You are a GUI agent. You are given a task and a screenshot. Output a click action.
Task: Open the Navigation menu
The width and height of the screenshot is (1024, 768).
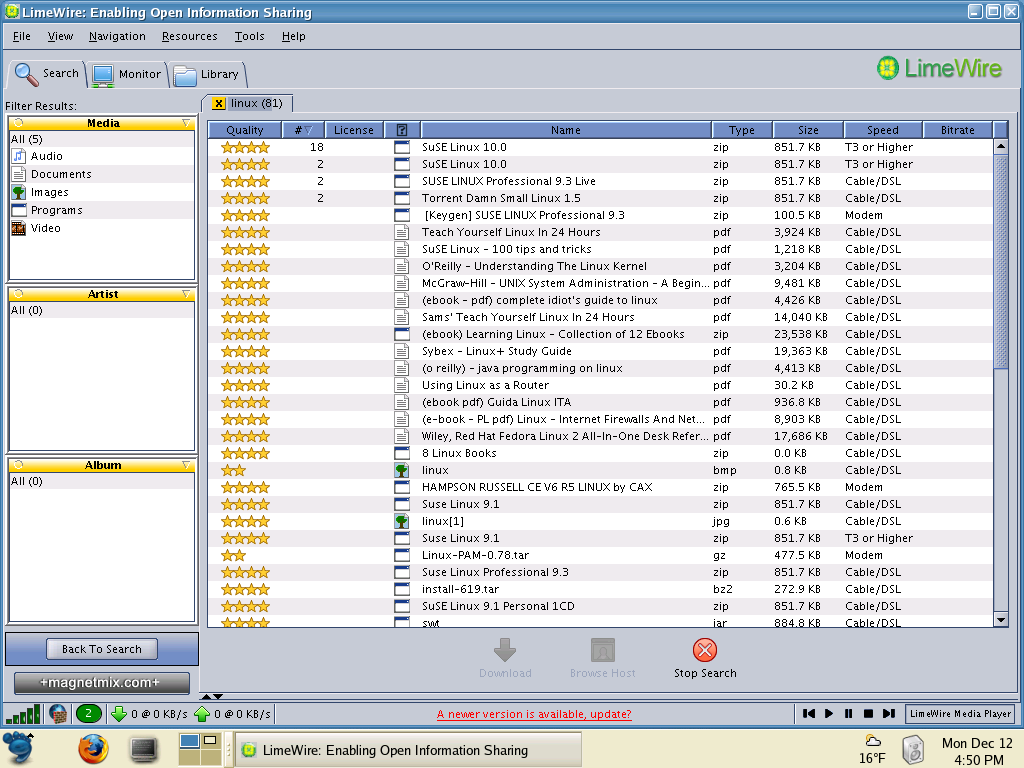pyautogui.click(x=117, y=36)
